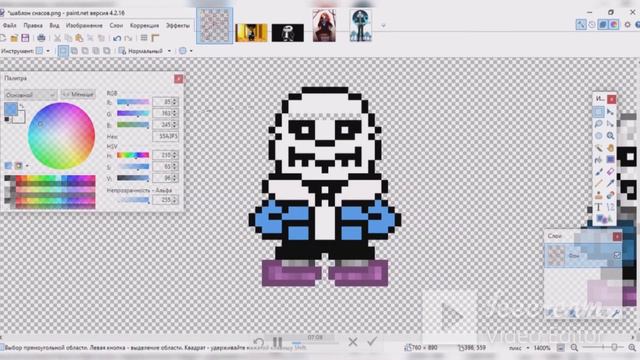Click the primary blue color swatch
640x360 pixels.
point(10,109)
